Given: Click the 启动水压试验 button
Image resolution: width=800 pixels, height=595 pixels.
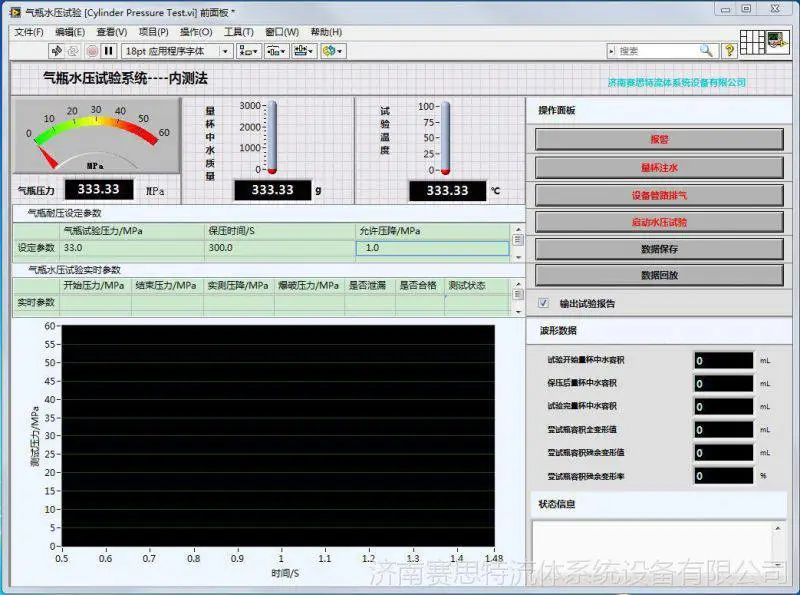Looking at the screenshot, I should tap(659, 222).
